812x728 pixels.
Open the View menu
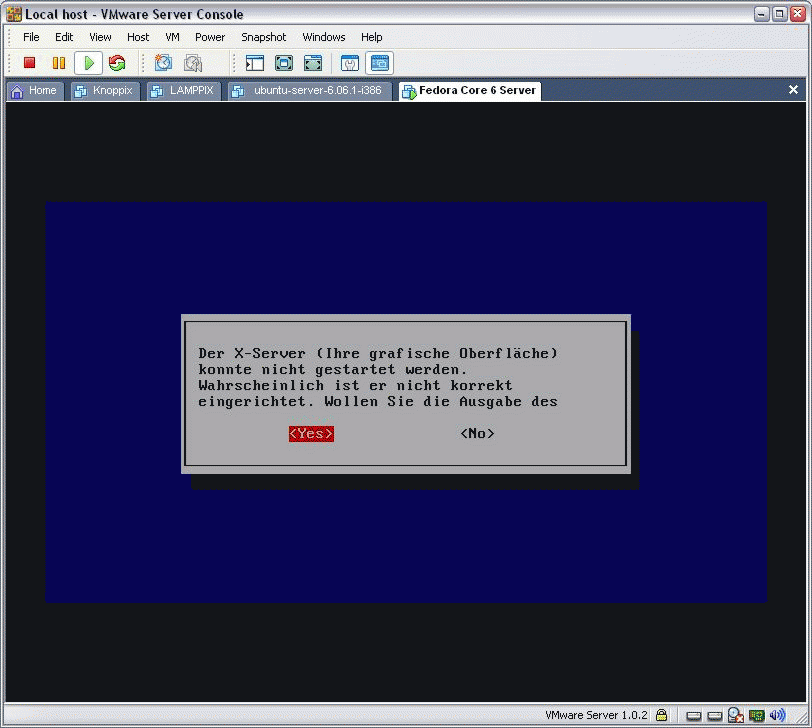coord(100,37)
